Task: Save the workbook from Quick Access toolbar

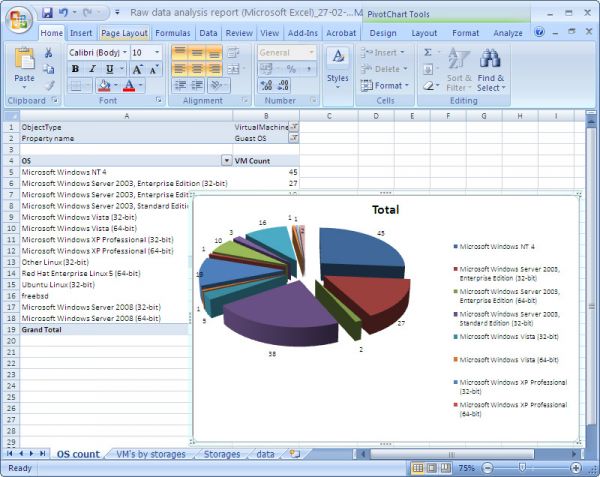Action: point(47,13)
